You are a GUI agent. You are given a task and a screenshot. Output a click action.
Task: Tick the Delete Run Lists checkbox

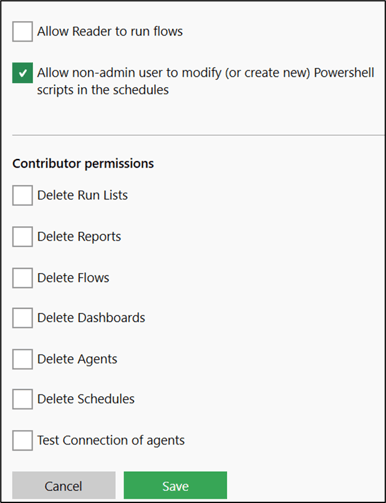(22, 195)
